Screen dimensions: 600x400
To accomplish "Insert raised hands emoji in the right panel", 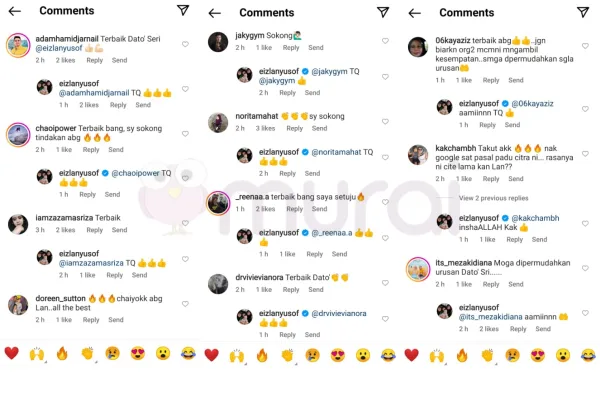I will tap(437, 355).
